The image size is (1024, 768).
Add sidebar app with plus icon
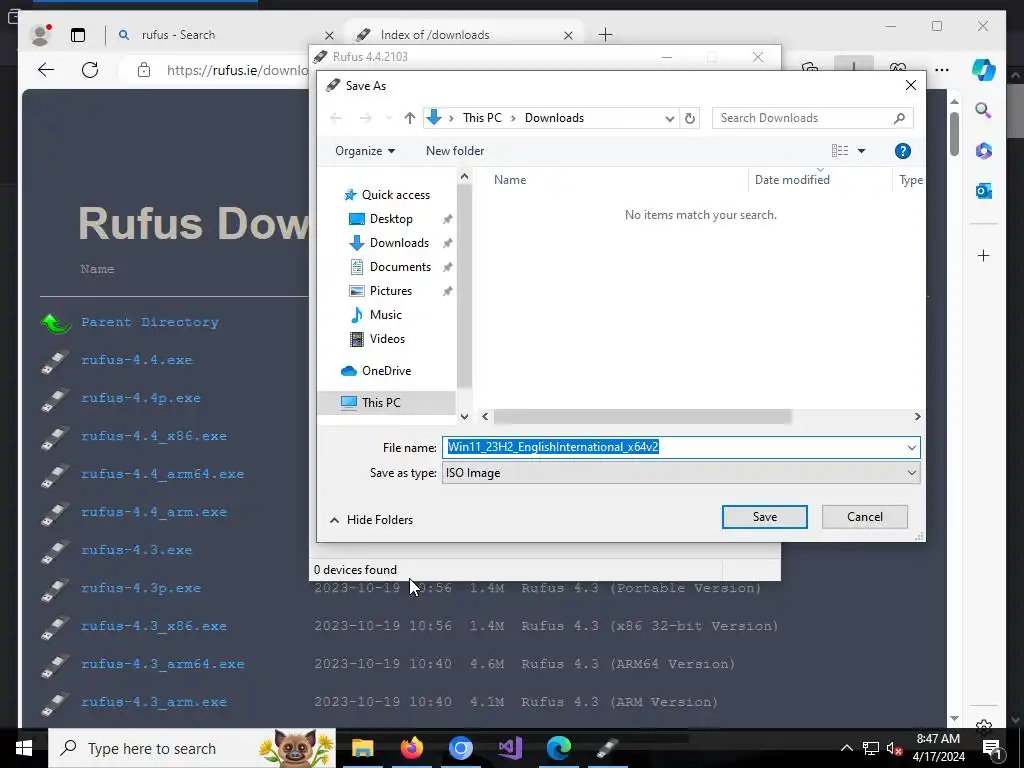pyautogui.click(x=984, y=255)
